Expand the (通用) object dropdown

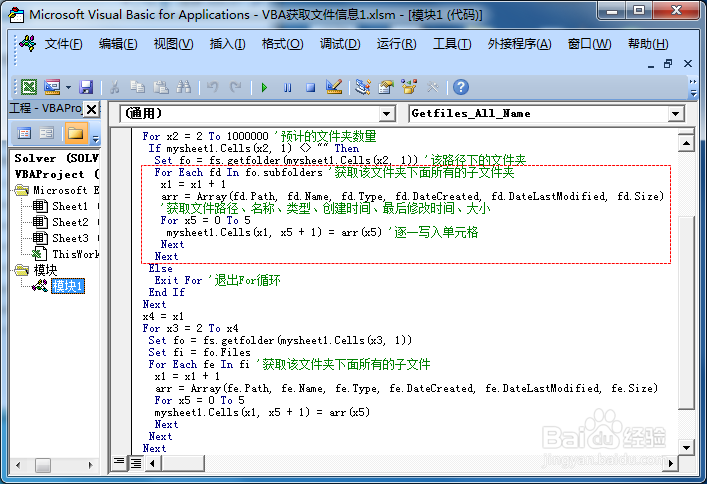click(386, 114)
